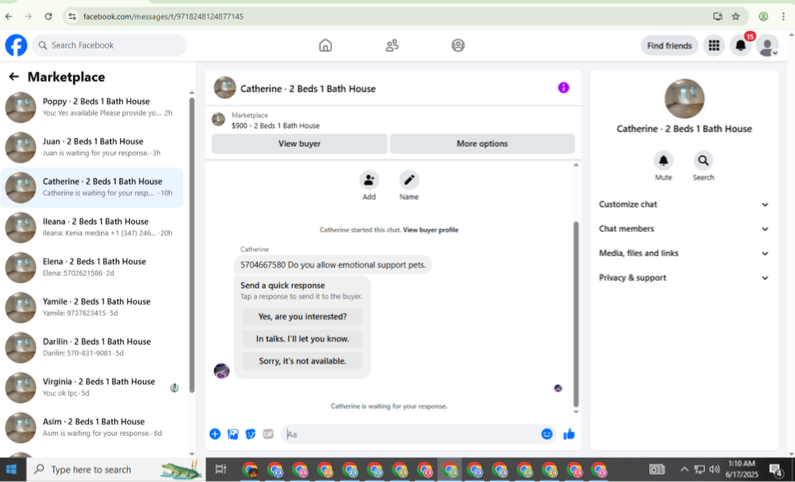Click the browser address bar URL
The image size is (795, 482).
[163, 16]
